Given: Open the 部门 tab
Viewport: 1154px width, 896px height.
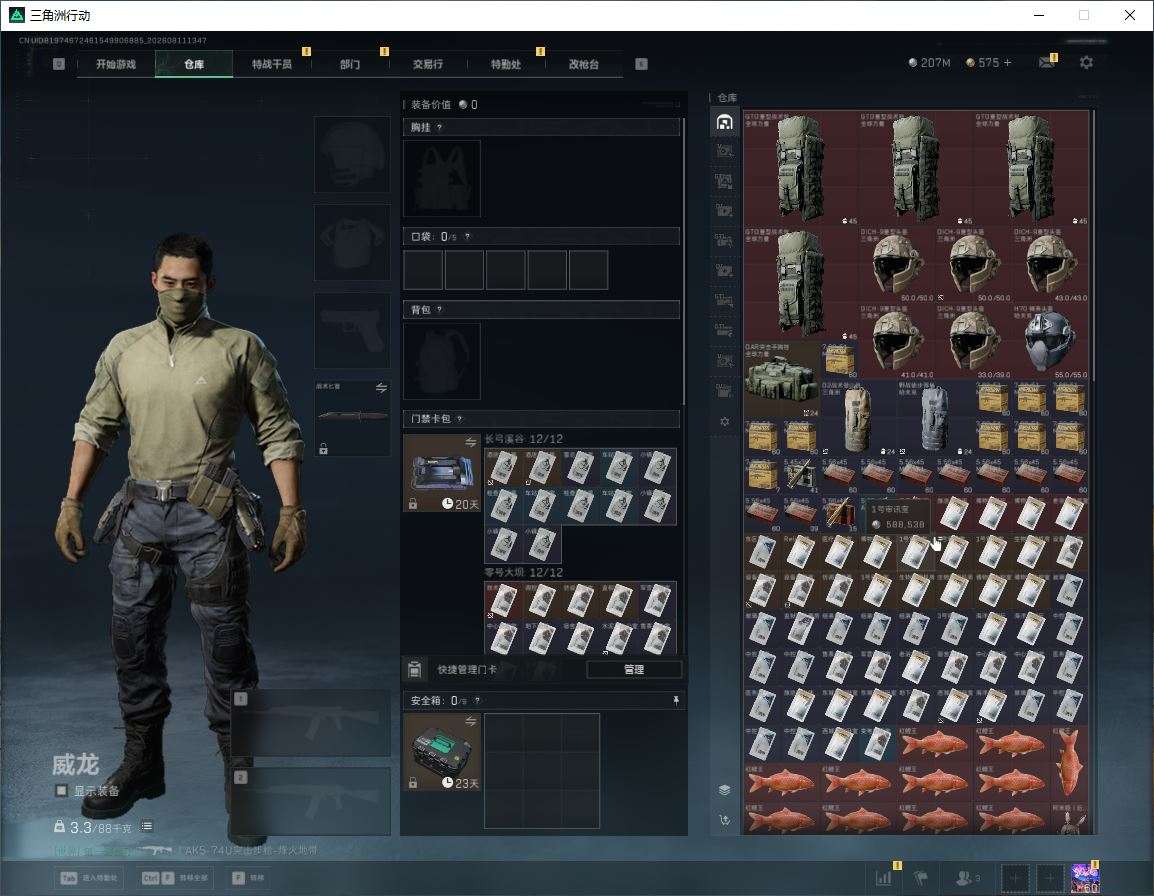Looking at the screenshot, I should tap(350, 64).
